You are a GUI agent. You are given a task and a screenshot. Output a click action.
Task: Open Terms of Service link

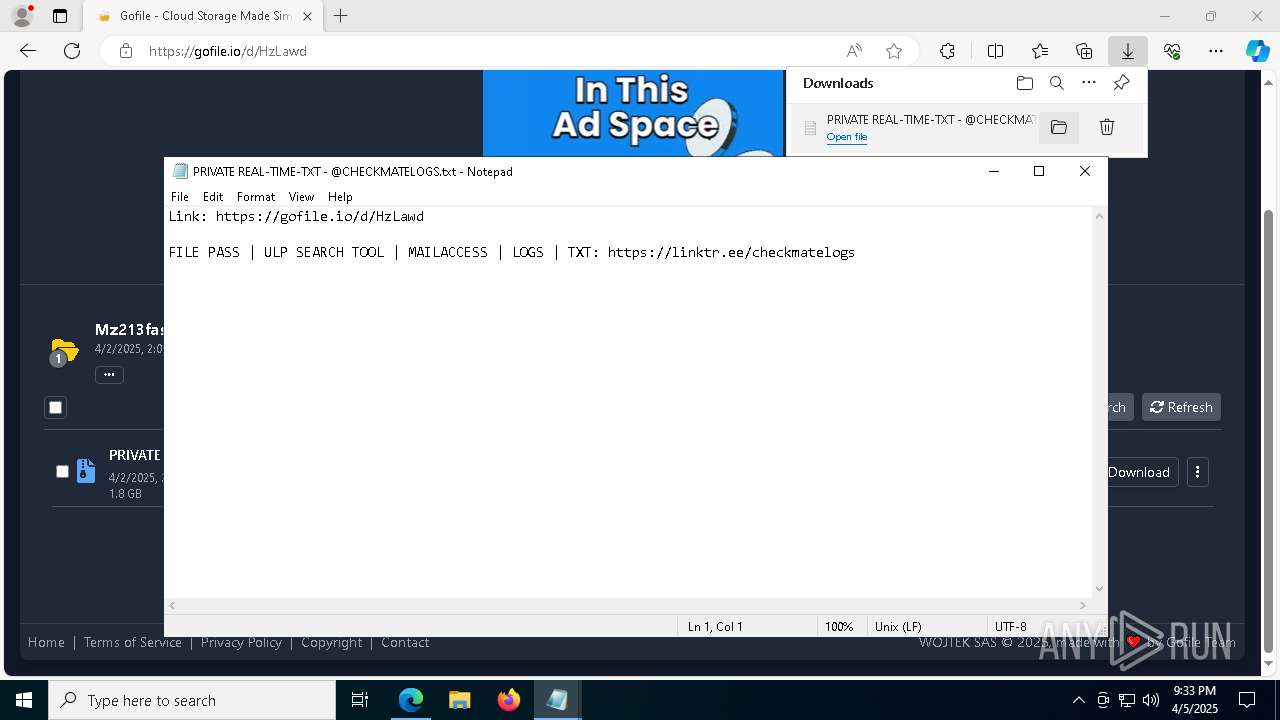[x=133, y=642]
